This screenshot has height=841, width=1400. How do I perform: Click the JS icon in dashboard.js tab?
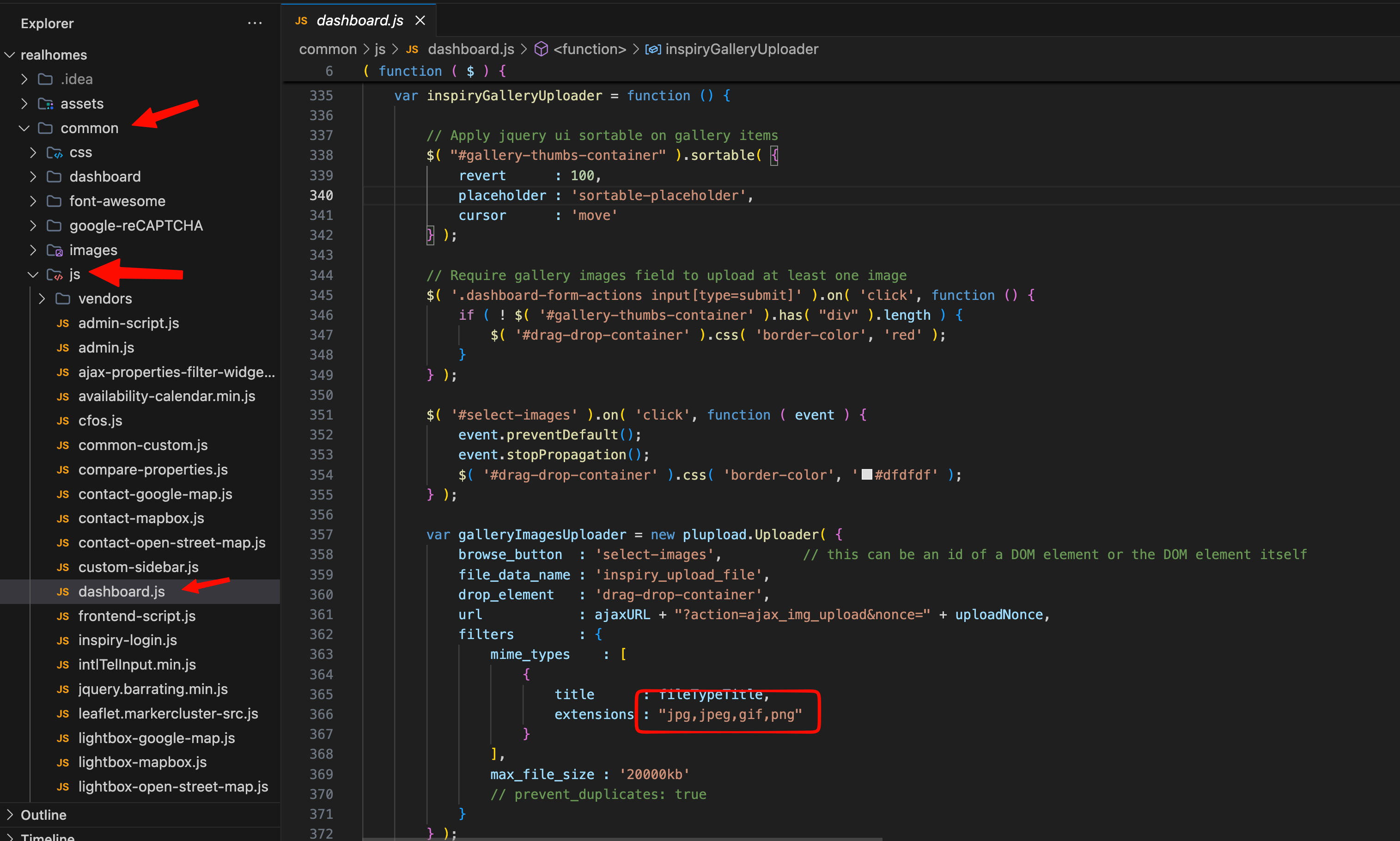pos(301,20)
